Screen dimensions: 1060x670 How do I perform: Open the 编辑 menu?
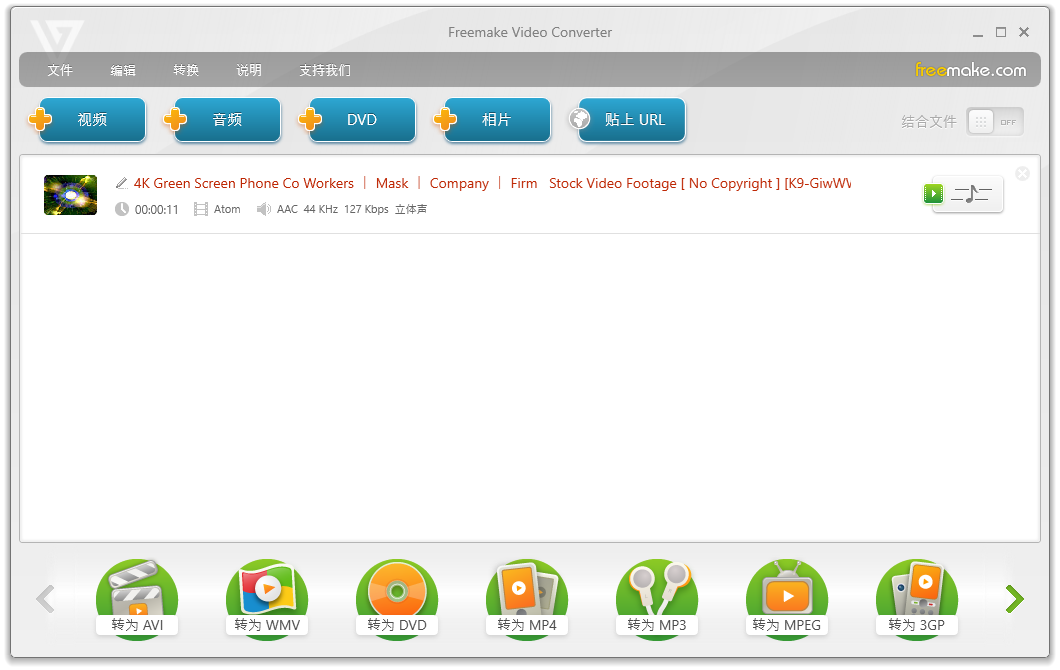click(x=123, y=70)
